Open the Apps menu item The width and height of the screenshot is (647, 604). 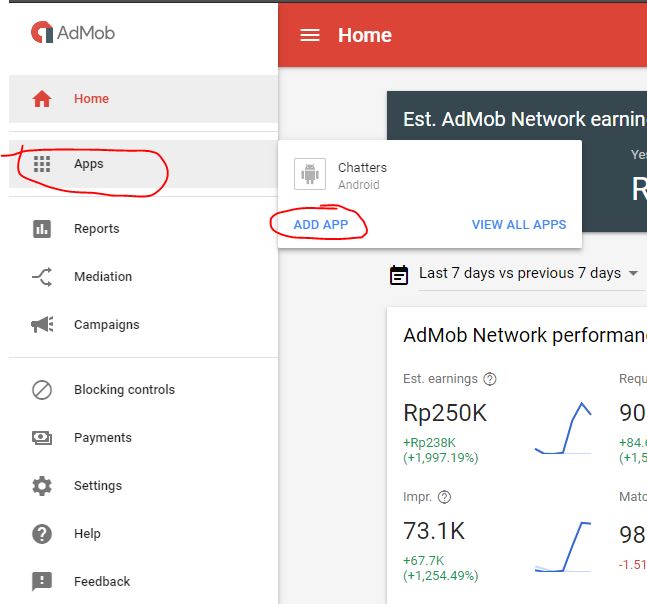pyautogui.click(x=143, y=164)
